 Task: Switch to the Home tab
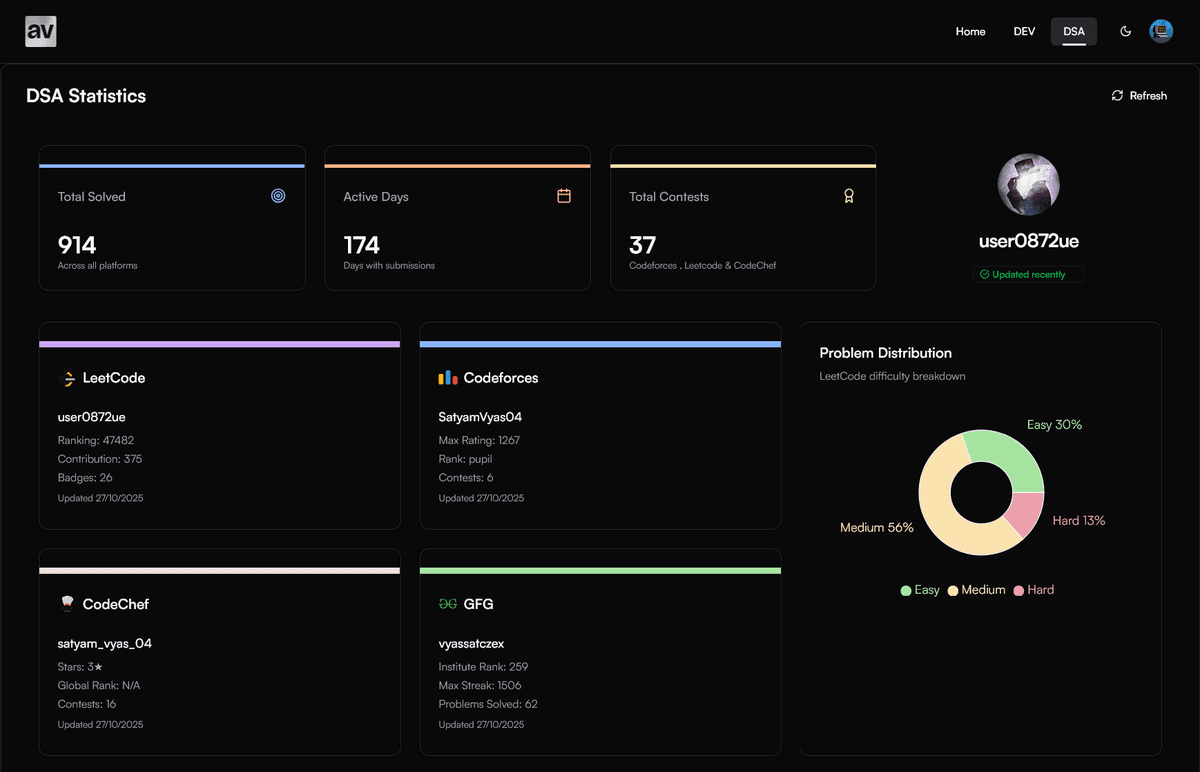pyautogui.click(x=970, y=31)
